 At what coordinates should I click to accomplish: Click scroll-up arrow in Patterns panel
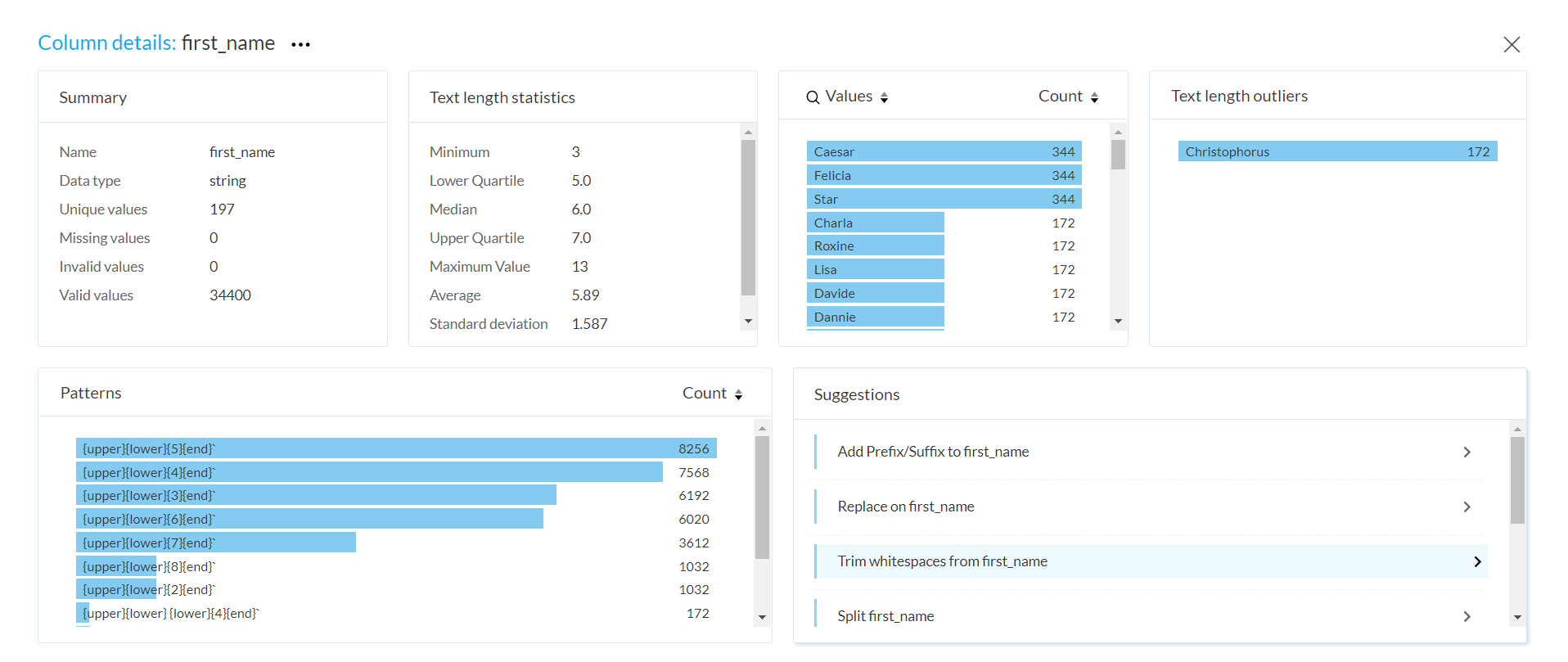tap(762, 428)
